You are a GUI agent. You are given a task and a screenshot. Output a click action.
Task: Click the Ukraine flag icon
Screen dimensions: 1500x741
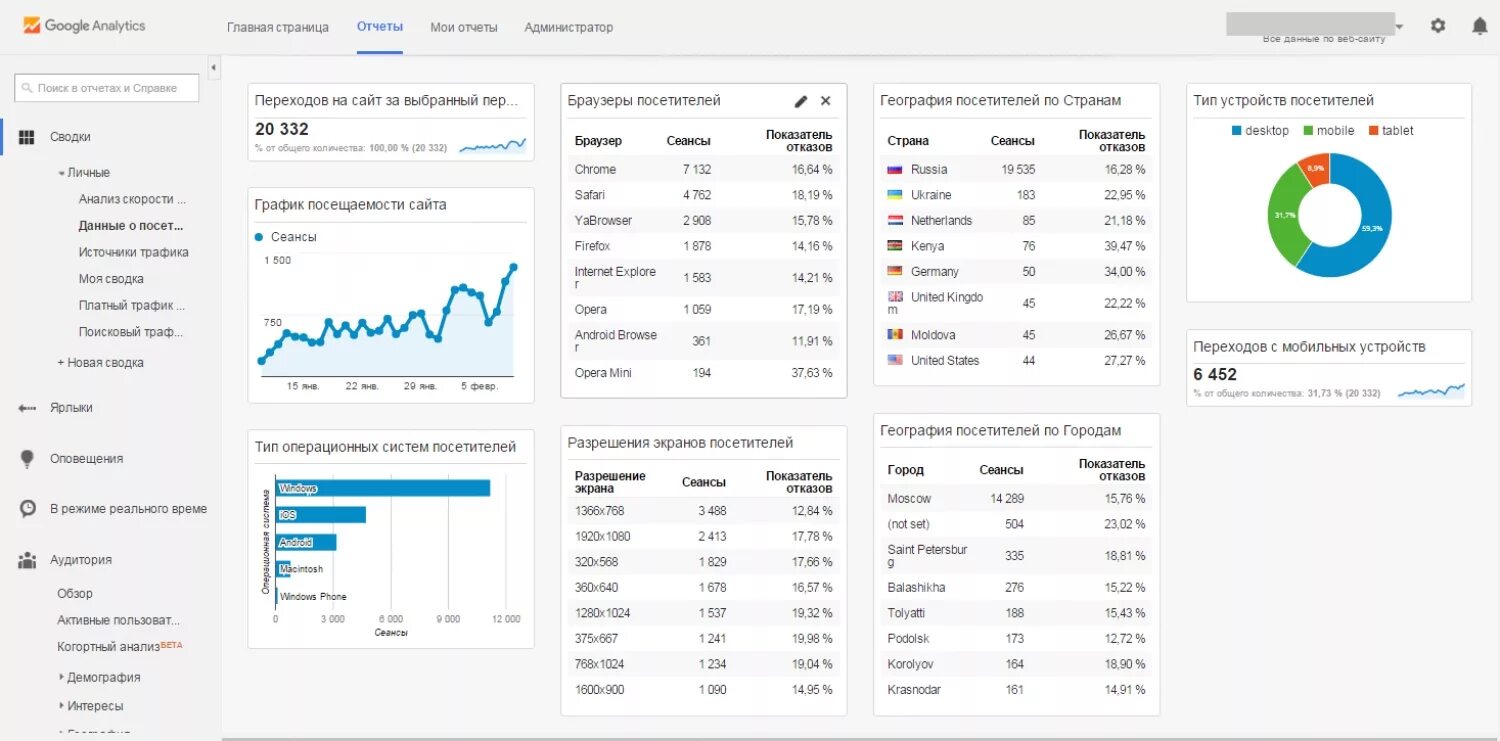point(895,195)
